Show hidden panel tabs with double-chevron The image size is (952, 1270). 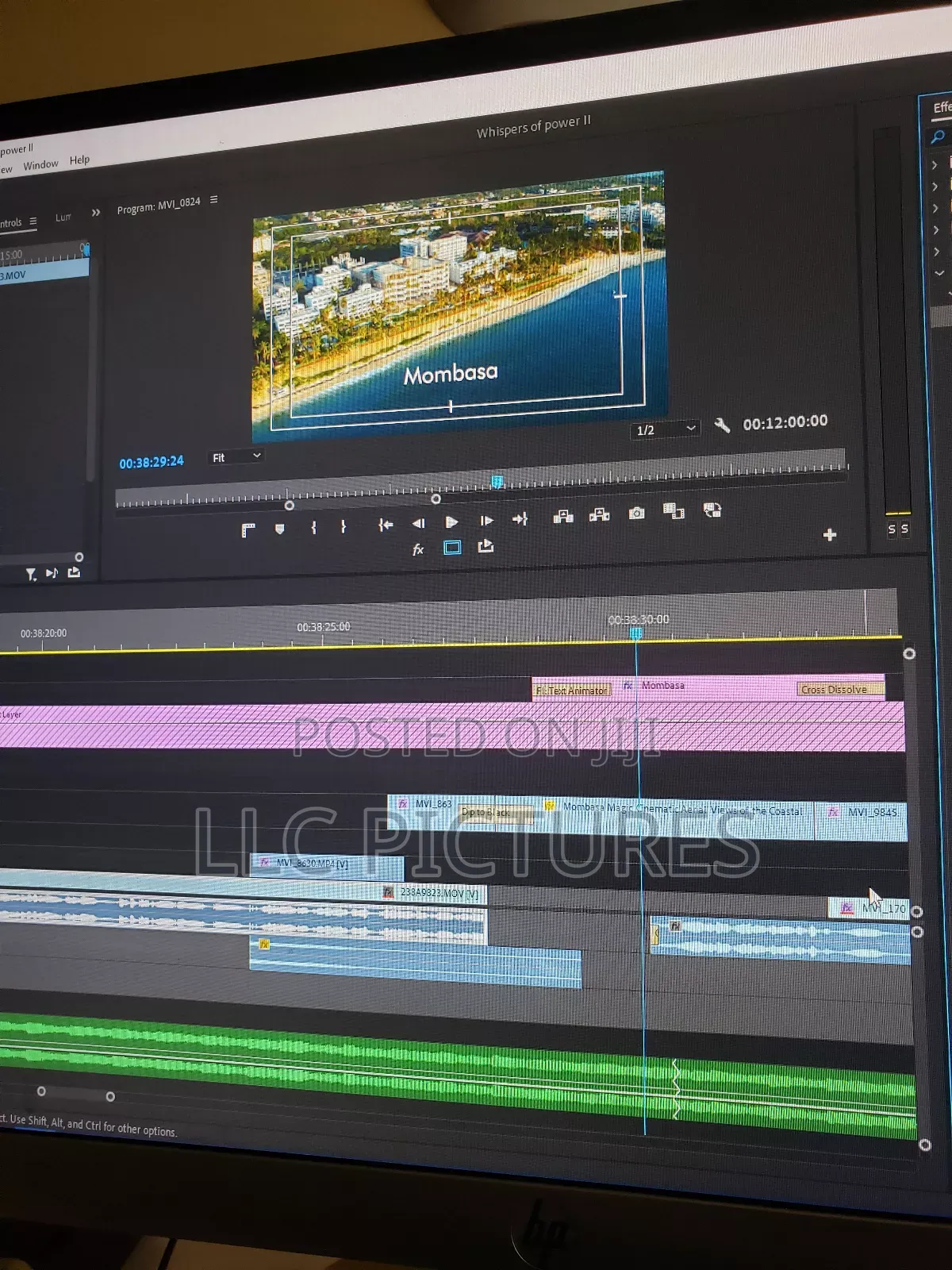(96, 213)
